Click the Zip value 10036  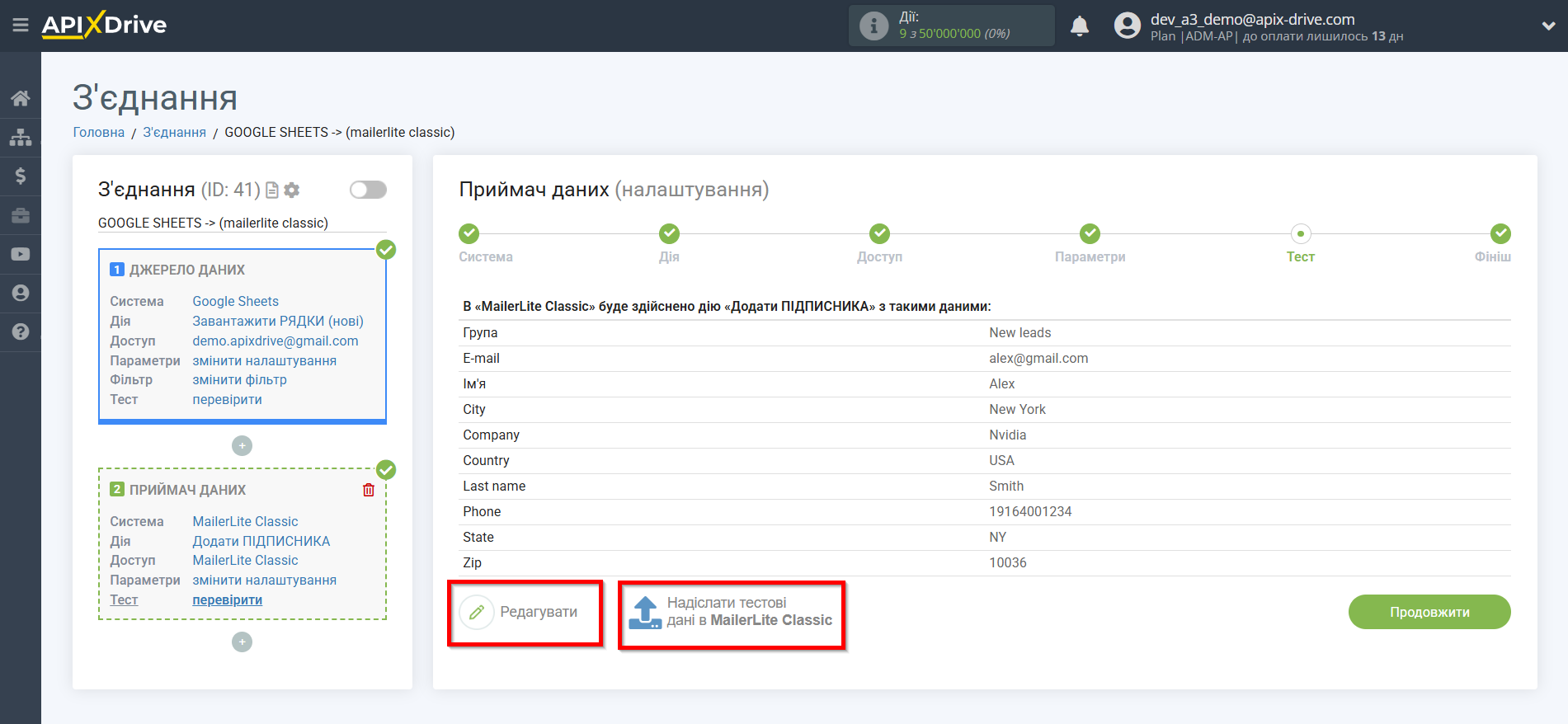(x=1008, y=563)
